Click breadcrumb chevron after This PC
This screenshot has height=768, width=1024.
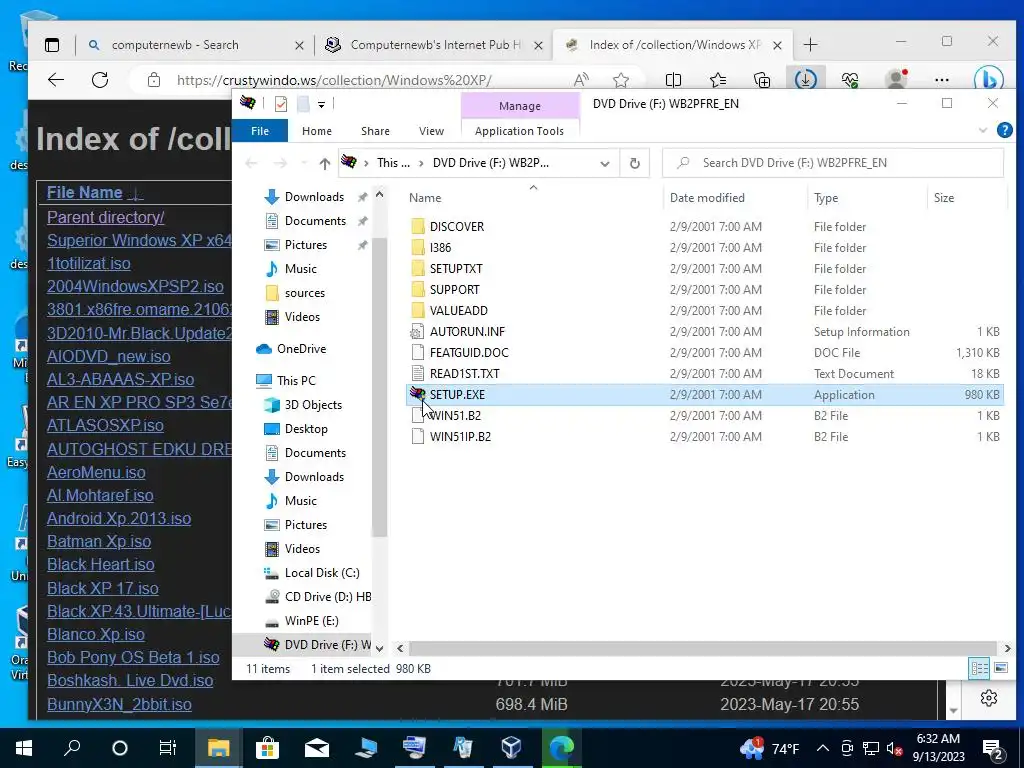421,163
